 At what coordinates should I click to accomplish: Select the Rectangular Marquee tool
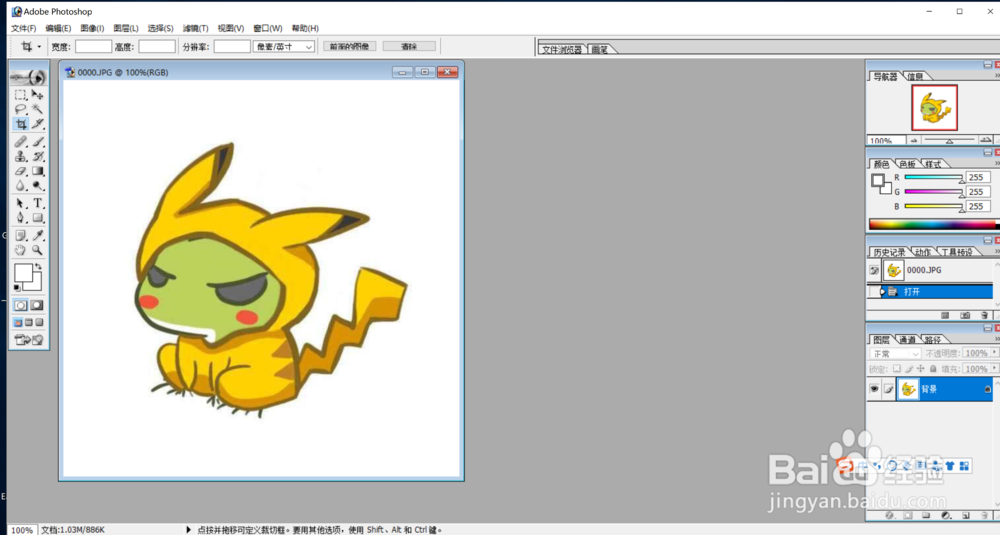point(20,95)
